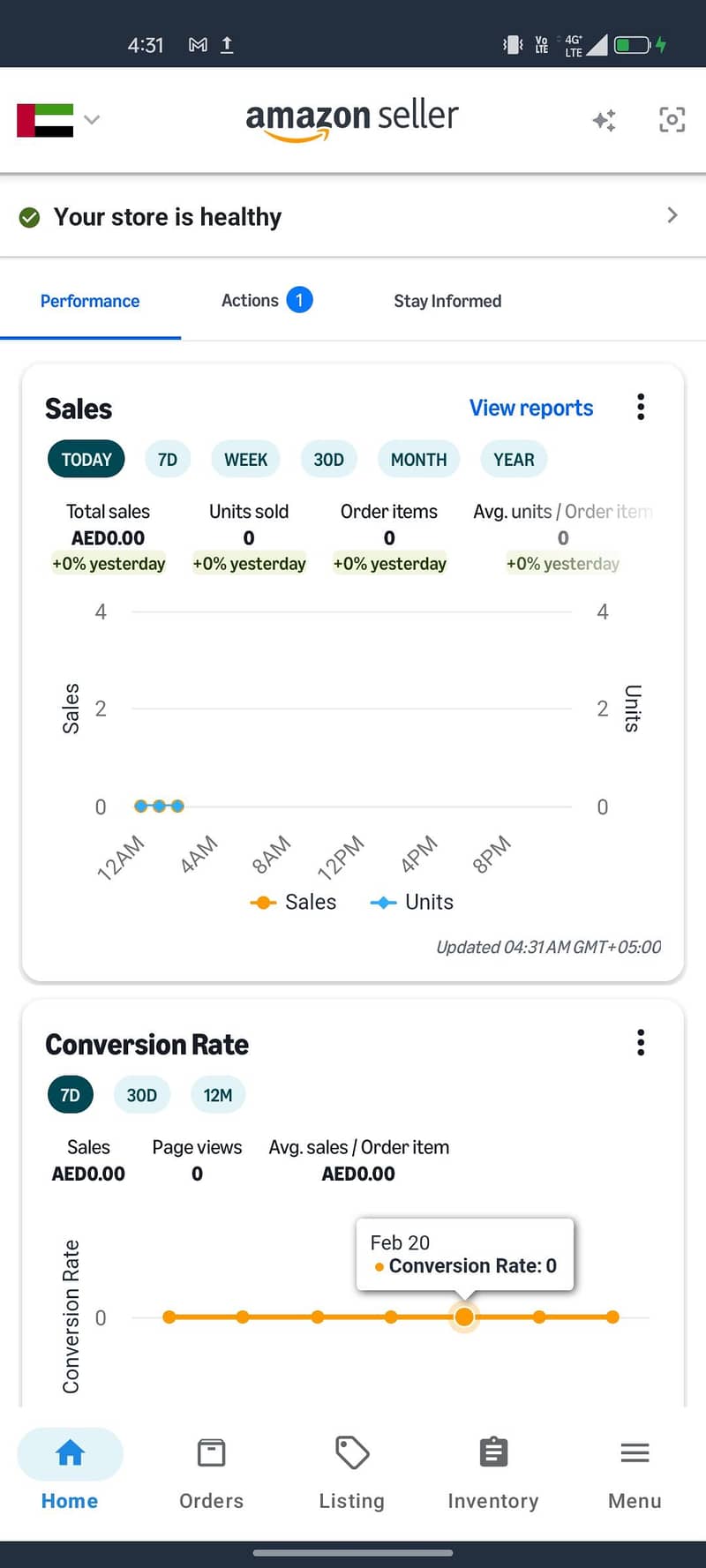706x1568 pixels.
Task: Switch to the Actions tab
Action: (x=267, y=301)
